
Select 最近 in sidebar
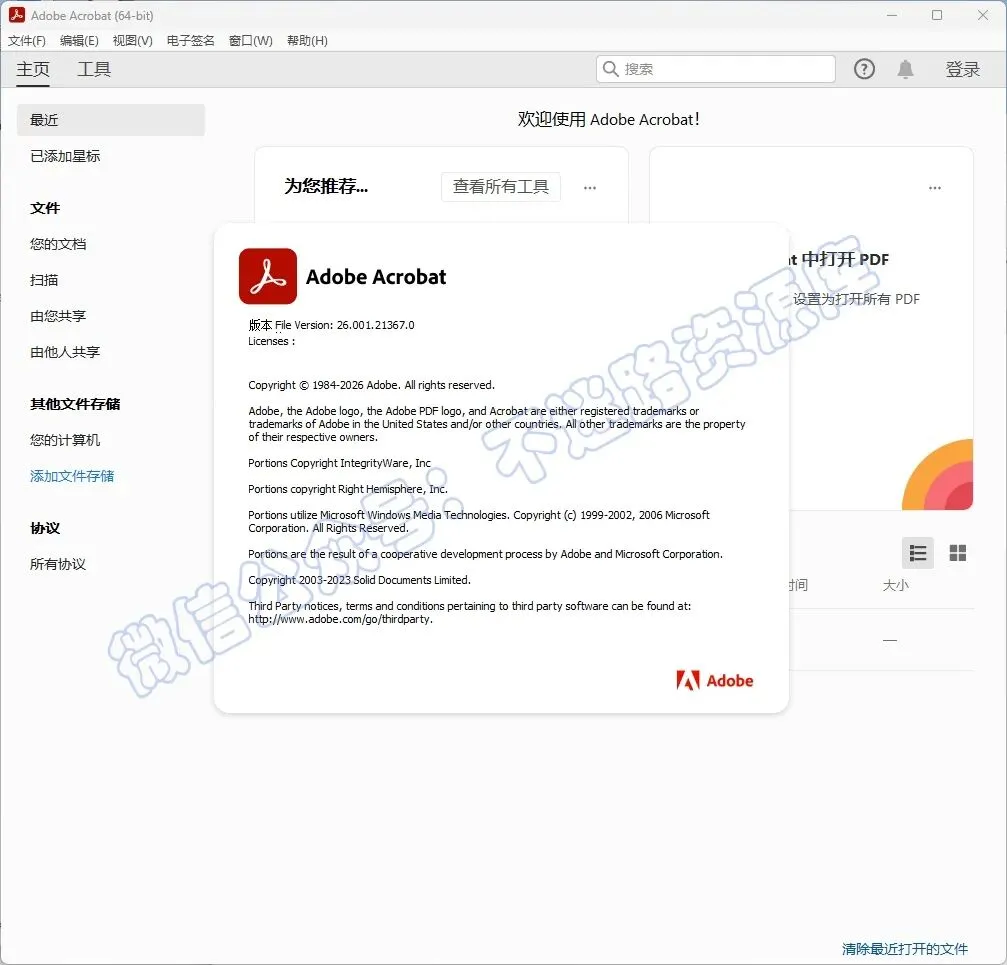point(110,120)
